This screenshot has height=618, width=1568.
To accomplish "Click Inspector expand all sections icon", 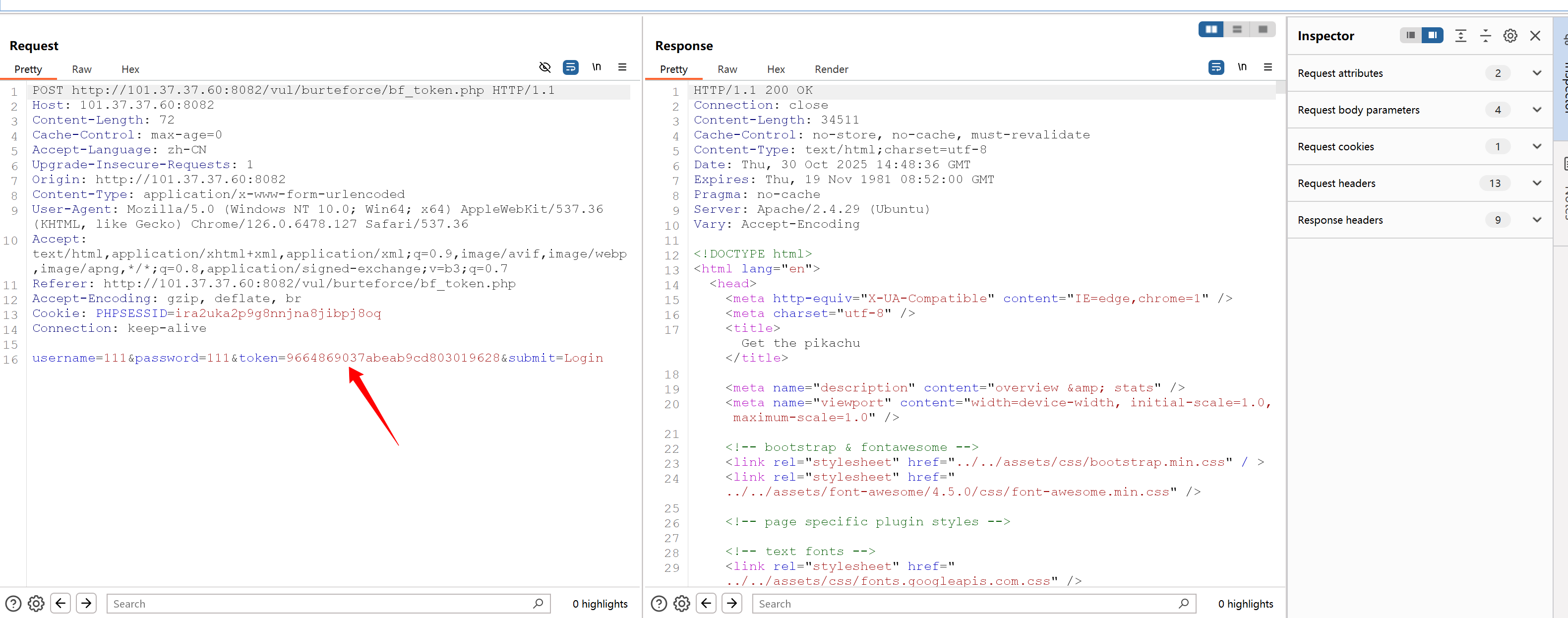I will pos(1460,36).
